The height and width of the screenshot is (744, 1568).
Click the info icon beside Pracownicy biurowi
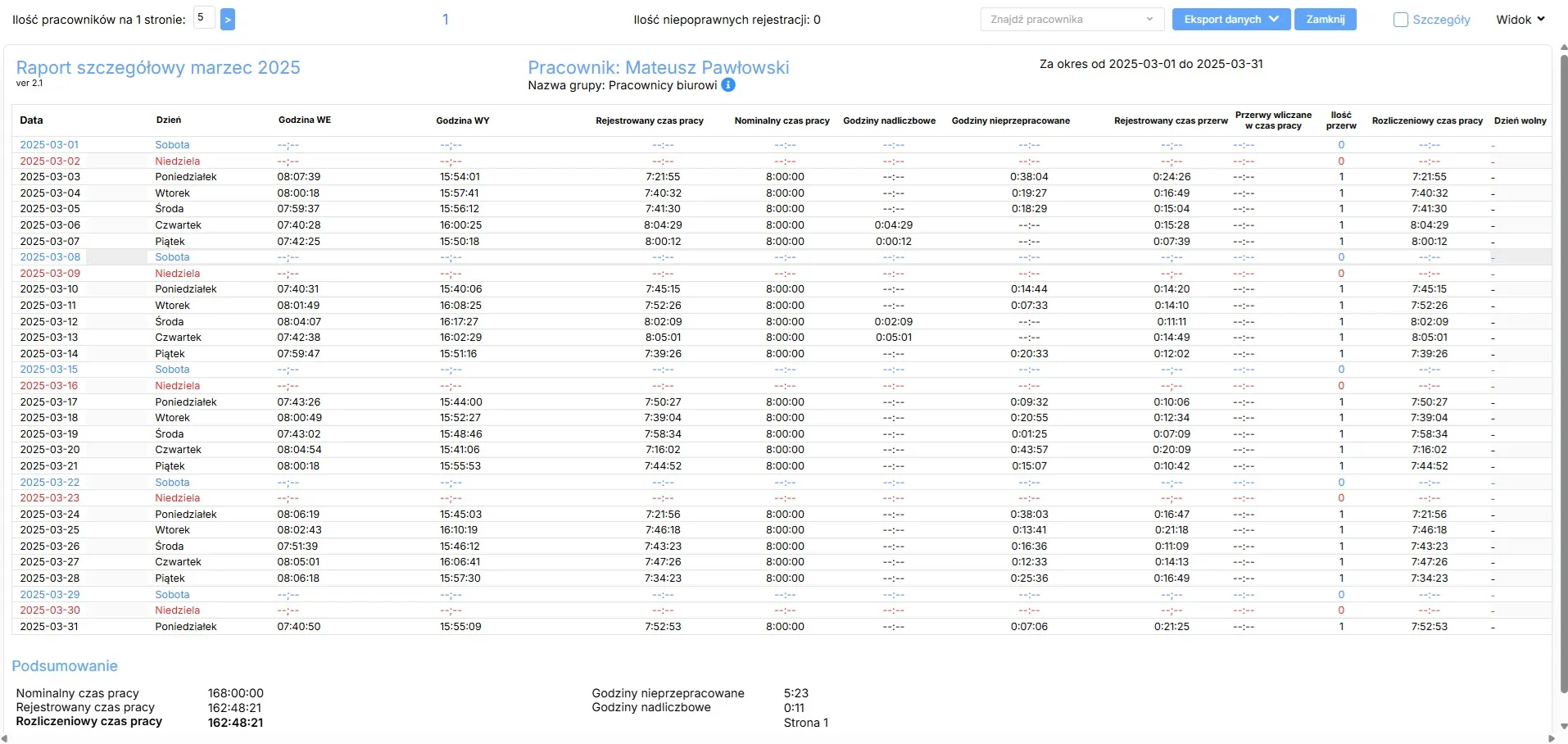click(728, 85)
